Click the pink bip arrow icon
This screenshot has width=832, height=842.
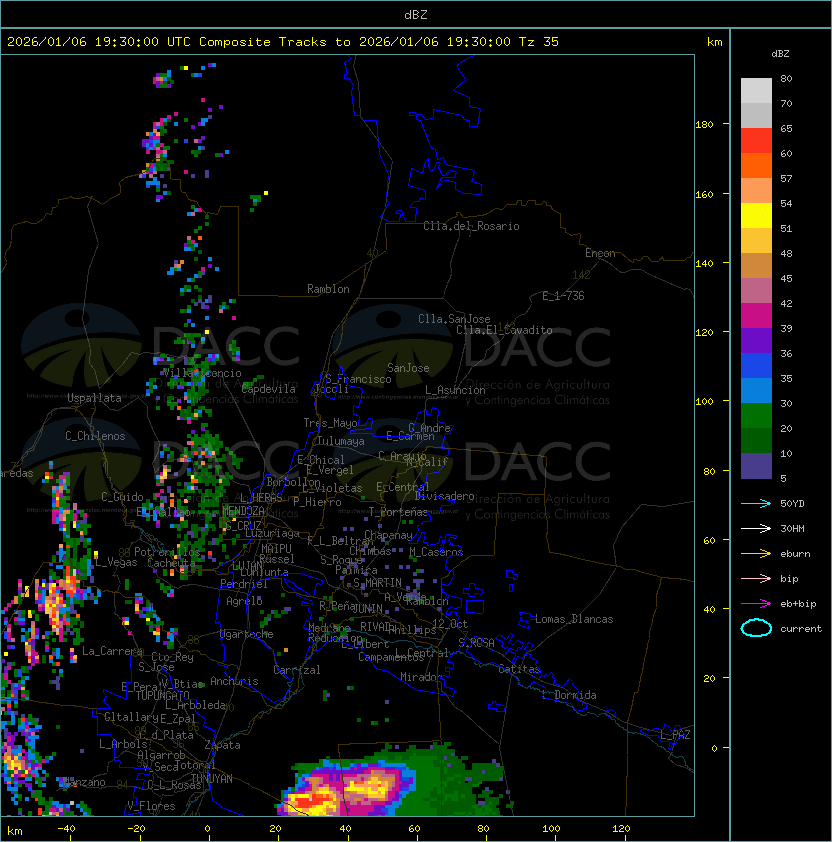756,578
